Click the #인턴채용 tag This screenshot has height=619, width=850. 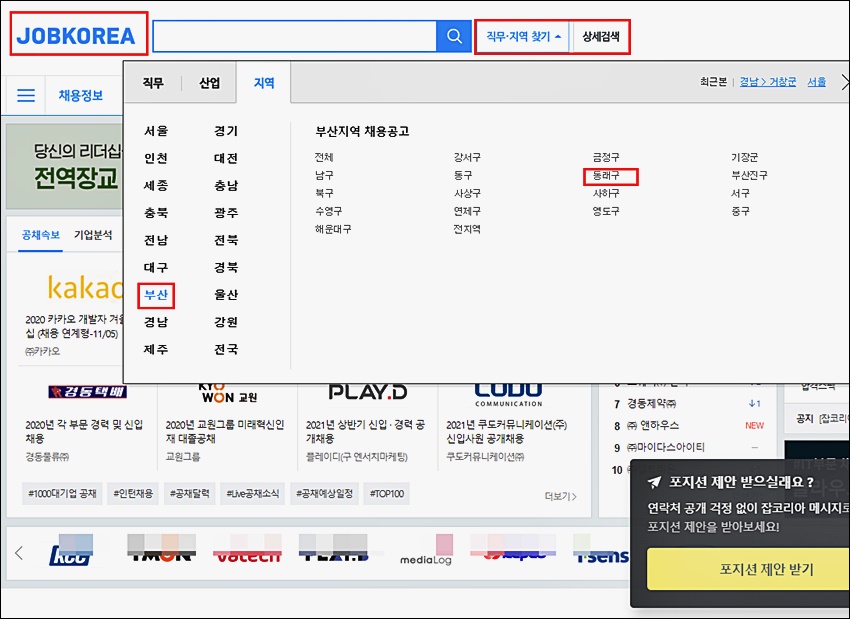point(133,494)
